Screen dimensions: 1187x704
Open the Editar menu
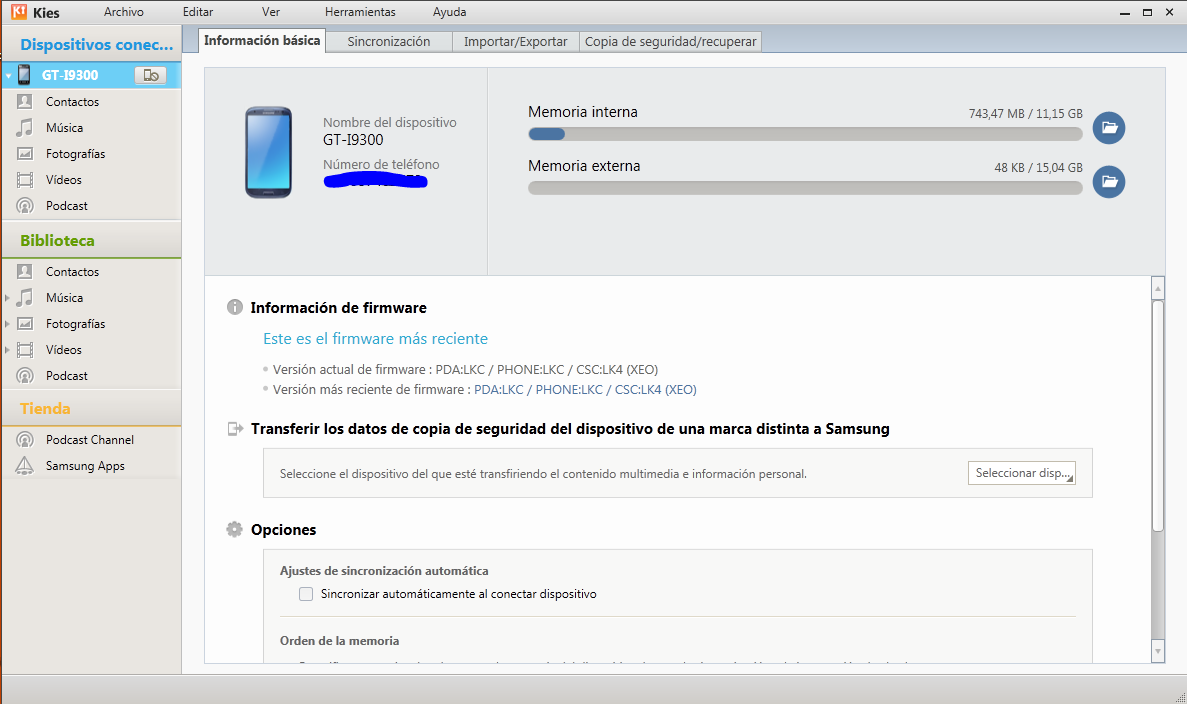[x=198, y=12]
